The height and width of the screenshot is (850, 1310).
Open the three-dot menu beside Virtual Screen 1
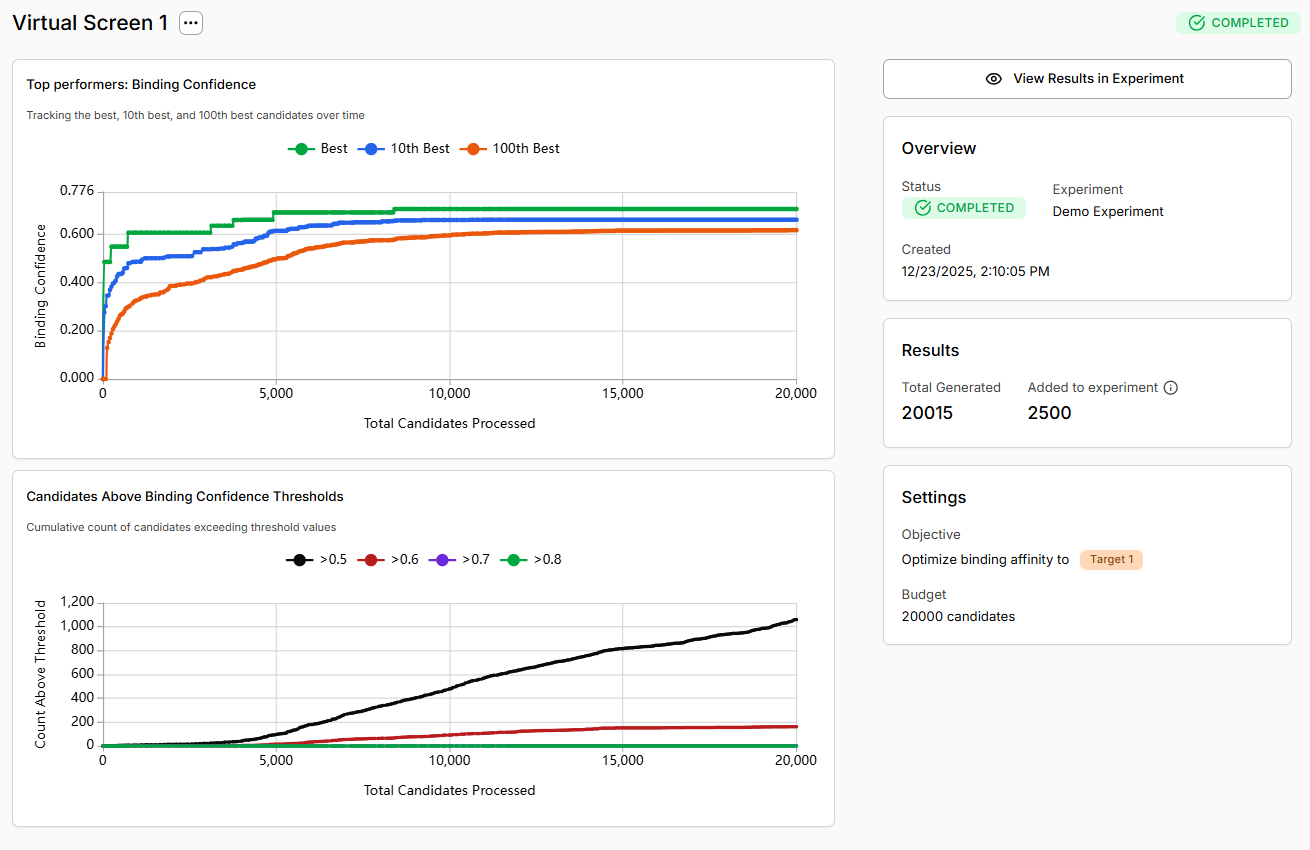pyautogui.click(x=191, y=23)
